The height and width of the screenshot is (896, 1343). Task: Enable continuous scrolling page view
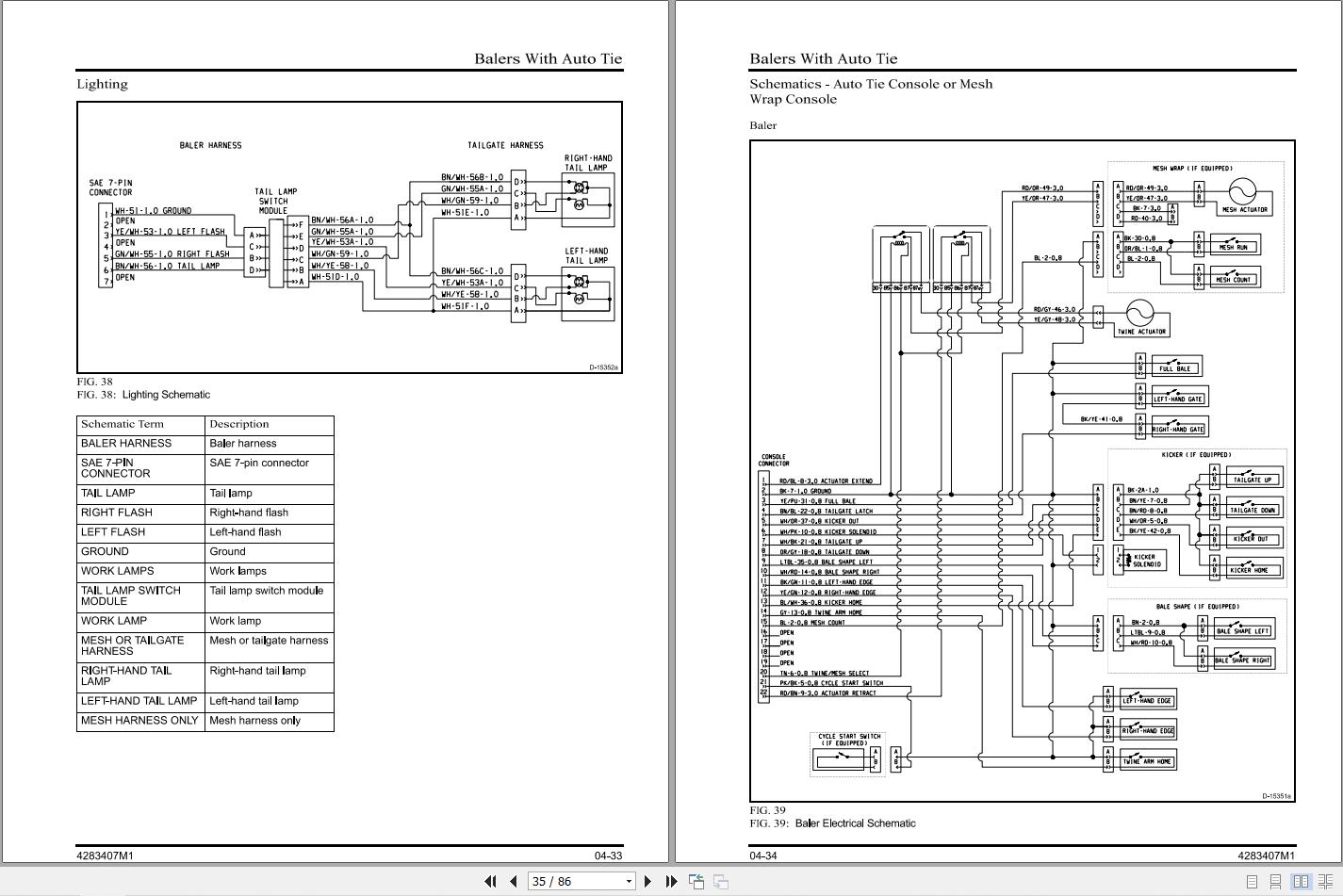[1276, 882]
